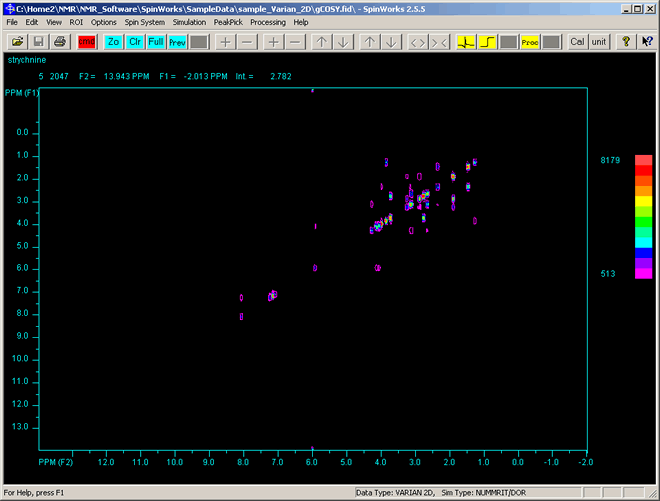The image size is (660, 501).
Task: Select the yellow phase-correction spectrum icon
Action: point(466,42)
